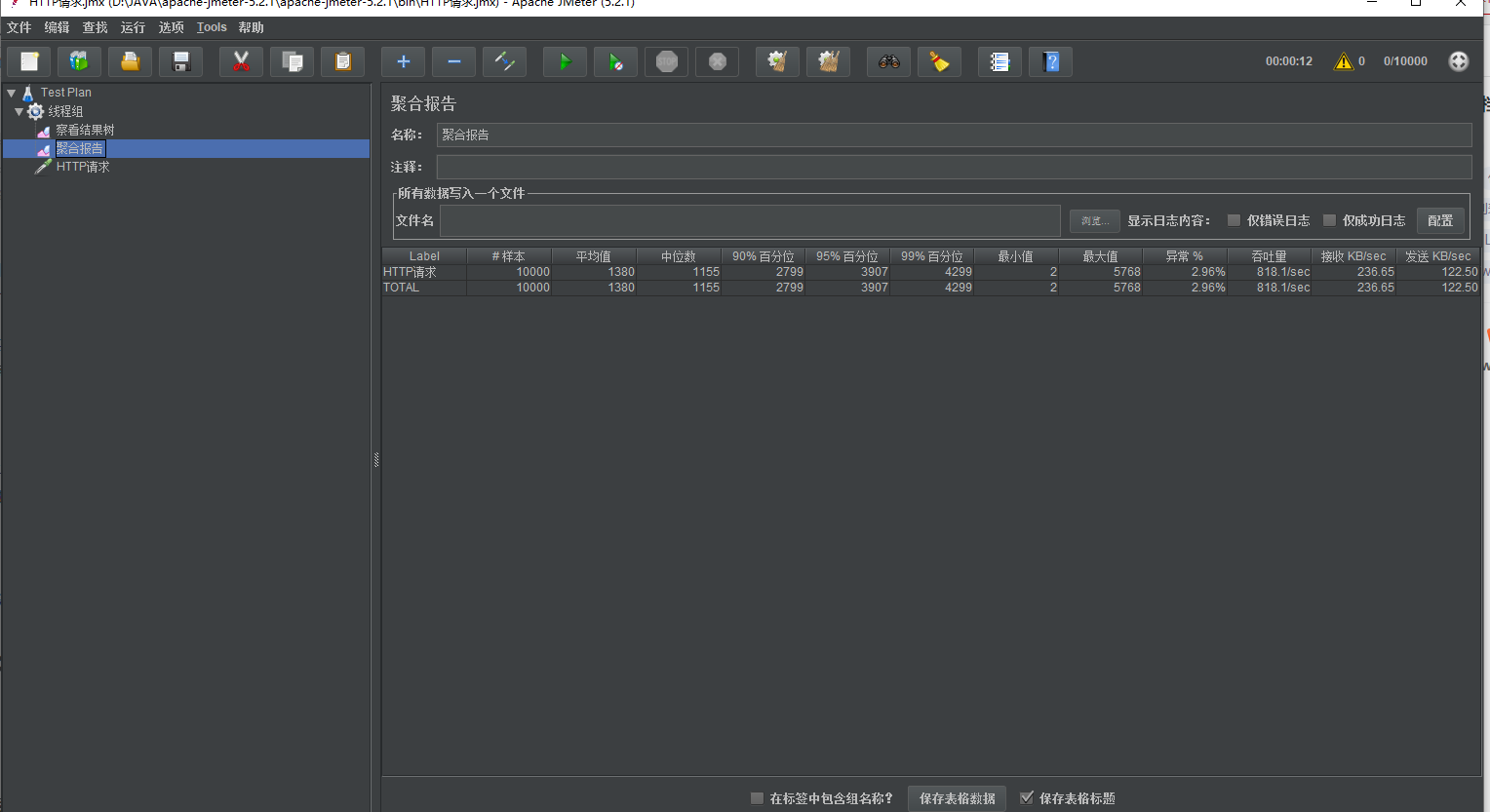Click the 注释 comment field
1490x812 pixels.
(954, 167)
